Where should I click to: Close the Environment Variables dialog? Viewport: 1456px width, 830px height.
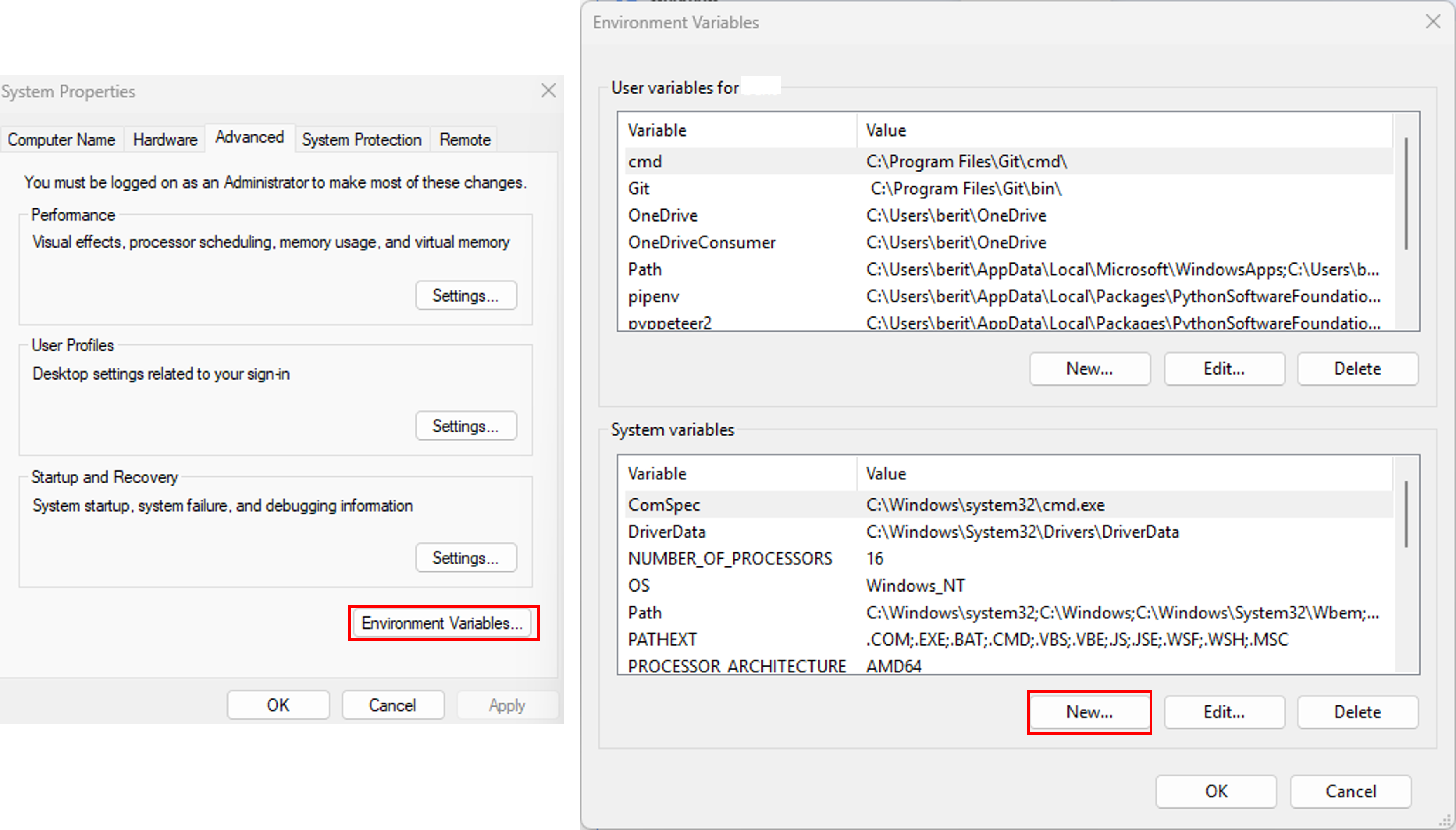tap(1432, 22)
